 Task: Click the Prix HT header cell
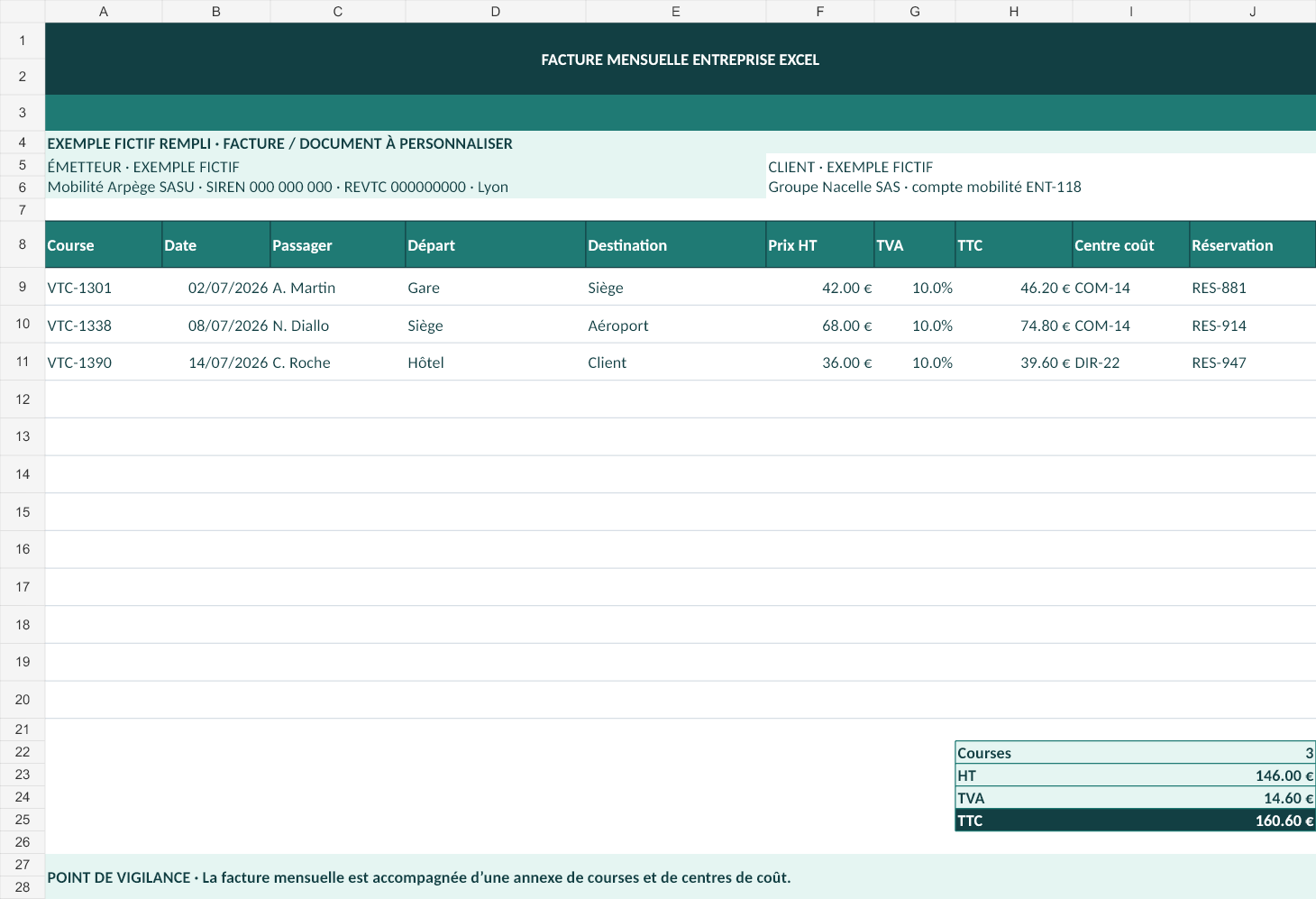coord(820,244)
